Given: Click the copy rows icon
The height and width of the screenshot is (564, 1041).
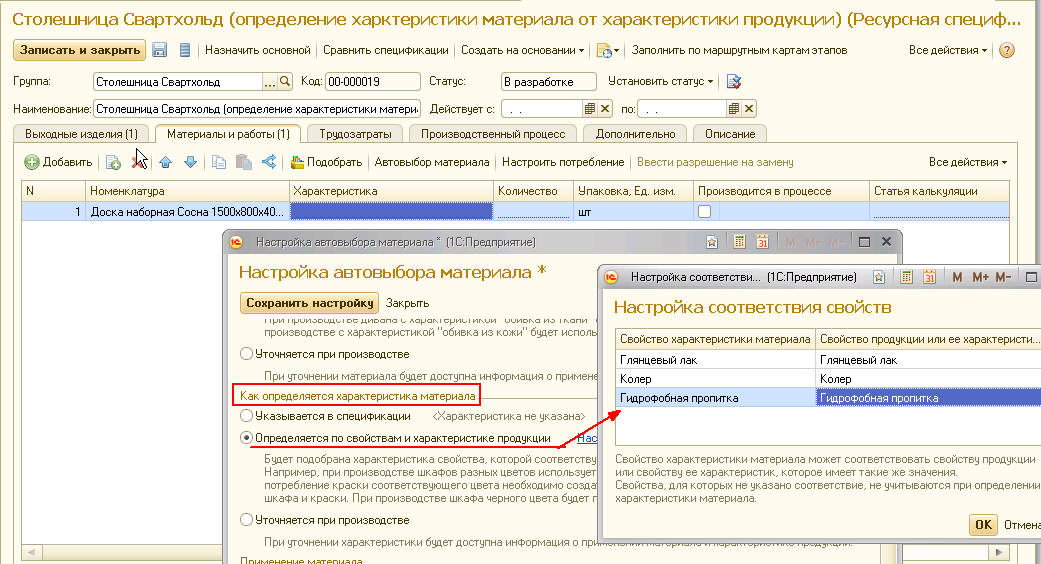Looking at the screenshot, I should (218, 162).
